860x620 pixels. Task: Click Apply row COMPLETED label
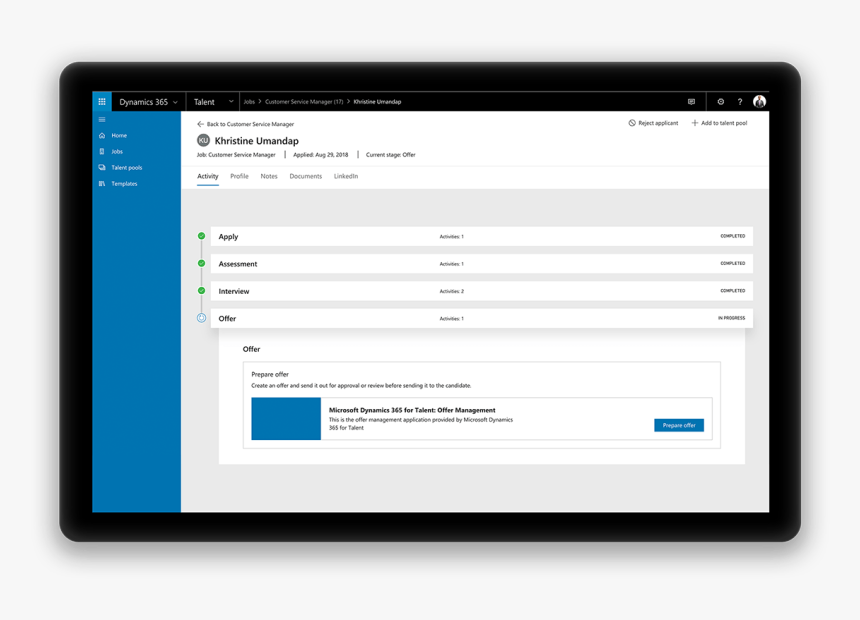733,236
